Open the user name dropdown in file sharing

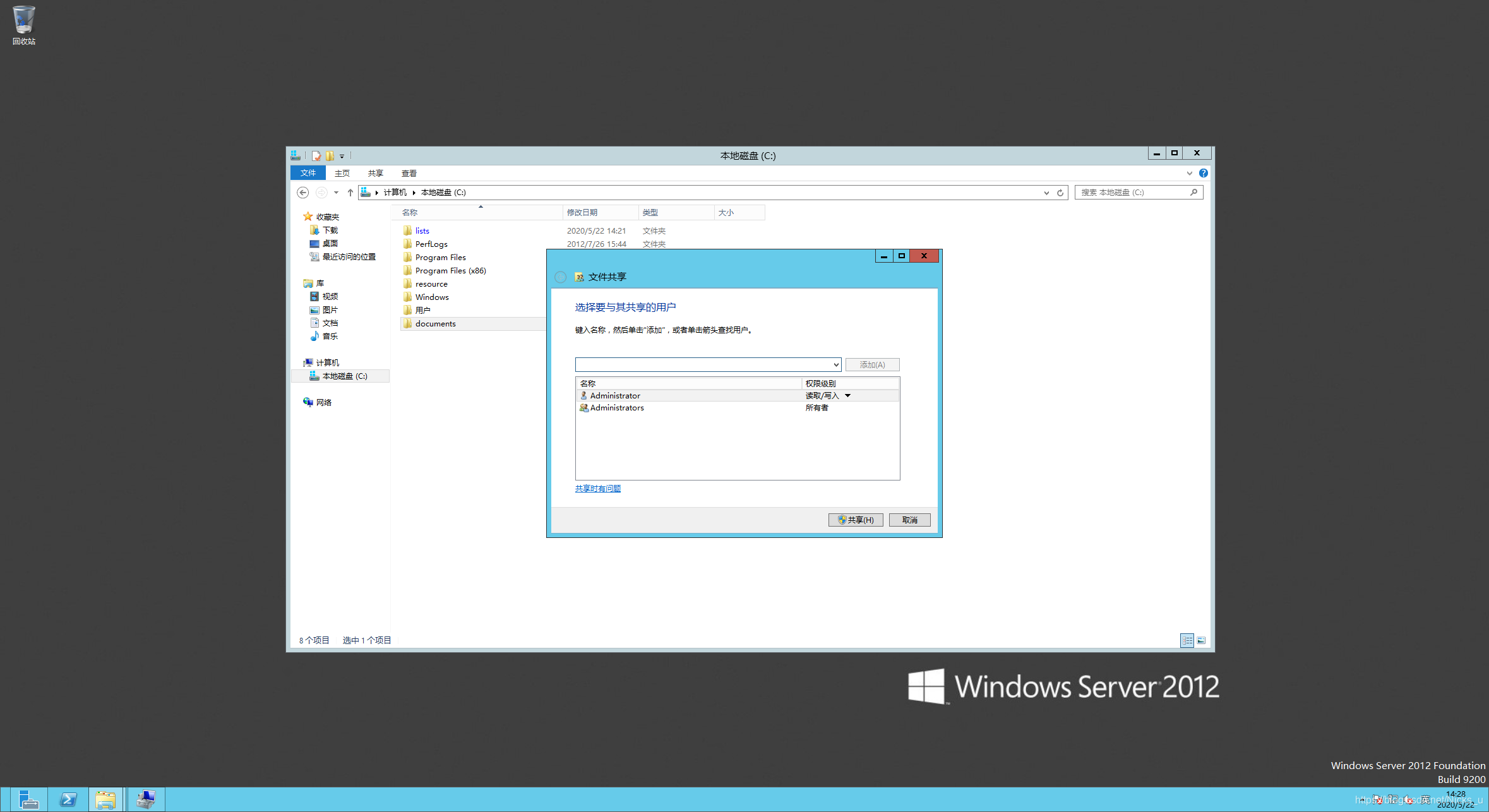coord(835,364)
